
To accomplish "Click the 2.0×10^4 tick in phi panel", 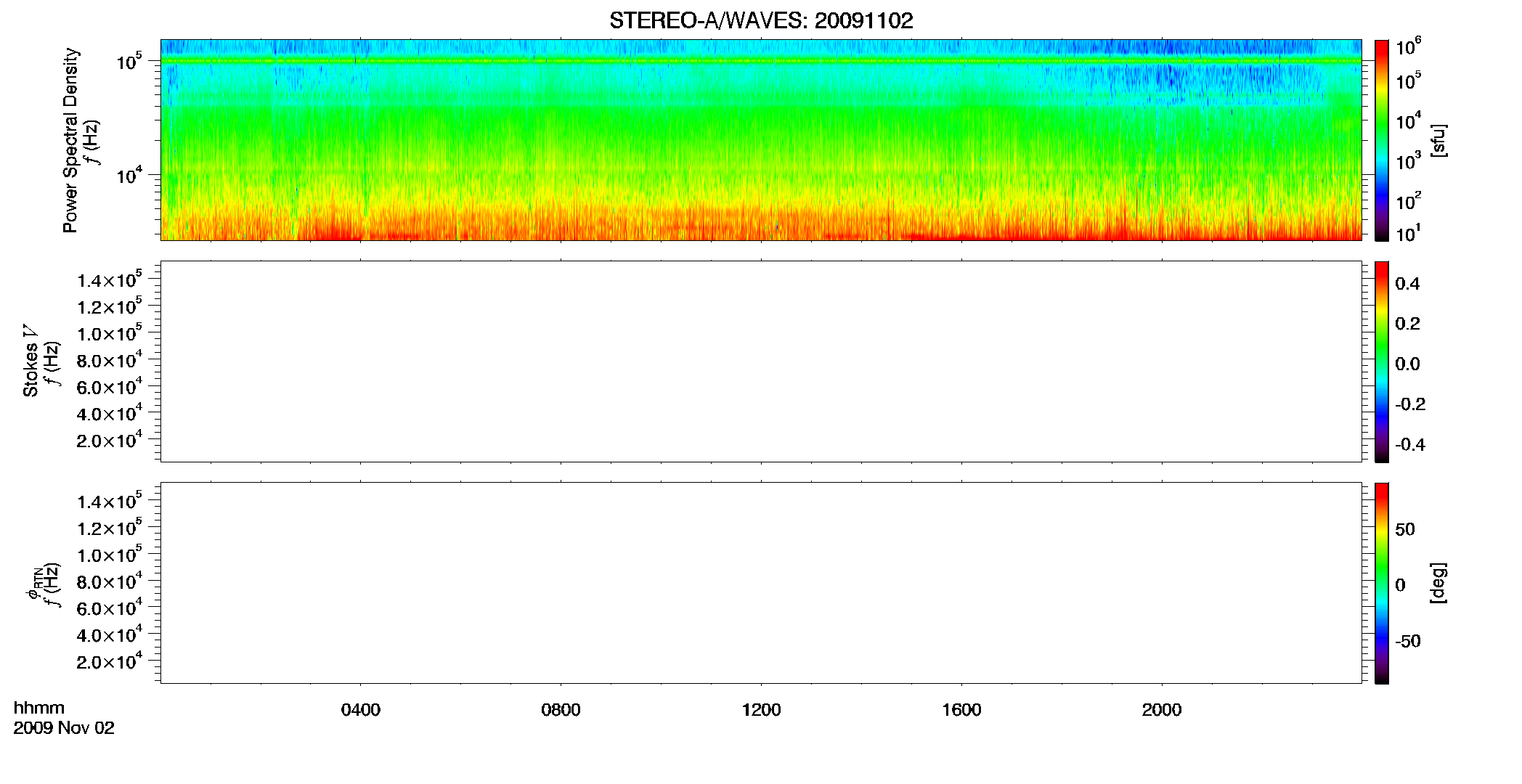I will coord(110,661).
